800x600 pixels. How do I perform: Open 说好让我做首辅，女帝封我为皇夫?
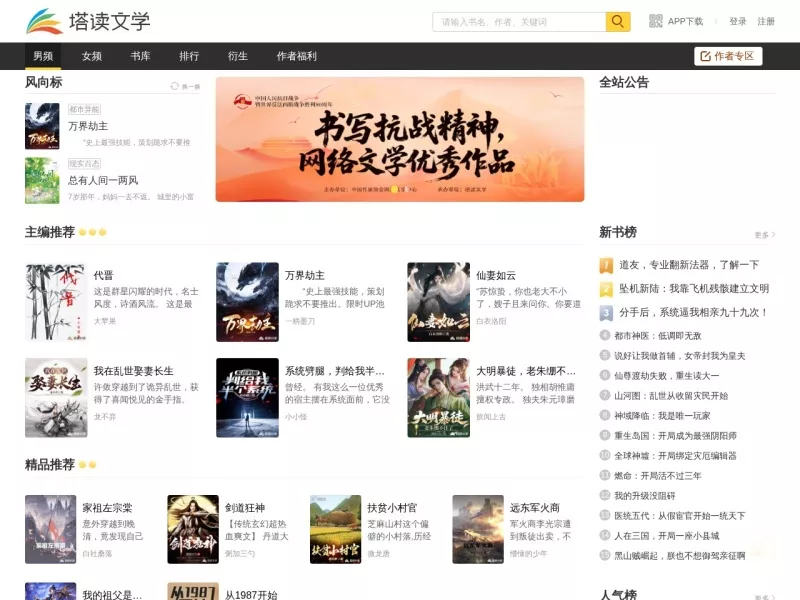[x=680, y=356]
